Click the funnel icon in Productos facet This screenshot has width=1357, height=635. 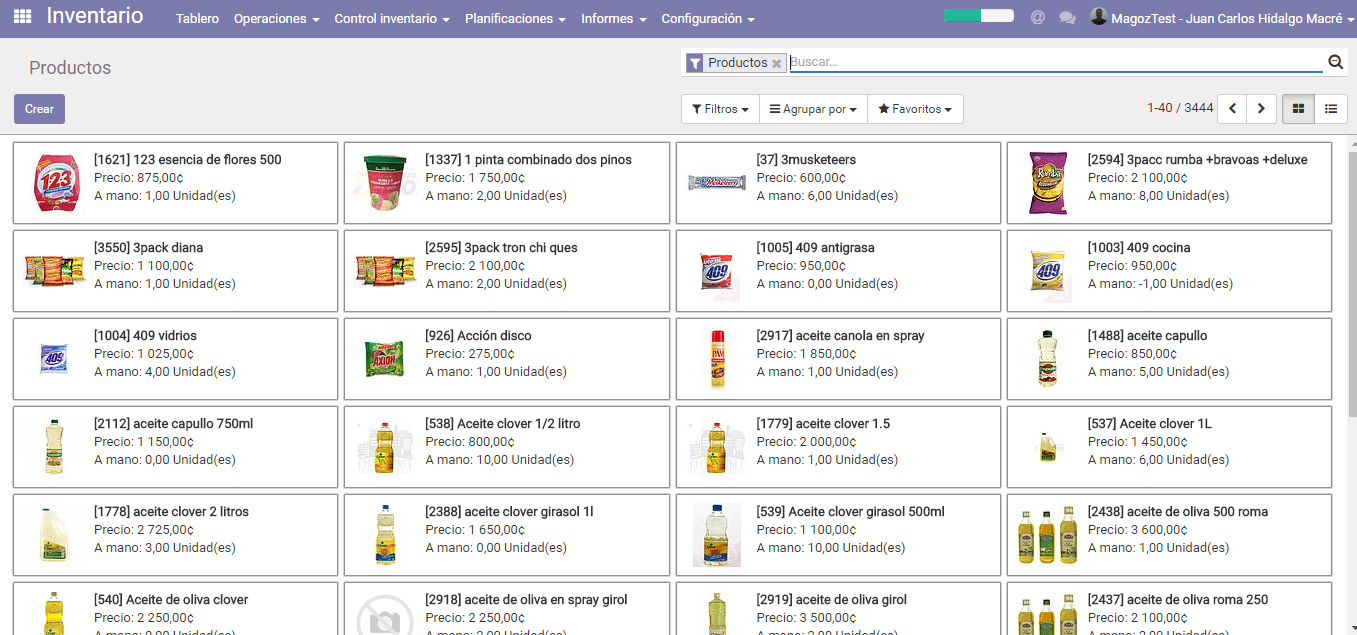point(695,63)
